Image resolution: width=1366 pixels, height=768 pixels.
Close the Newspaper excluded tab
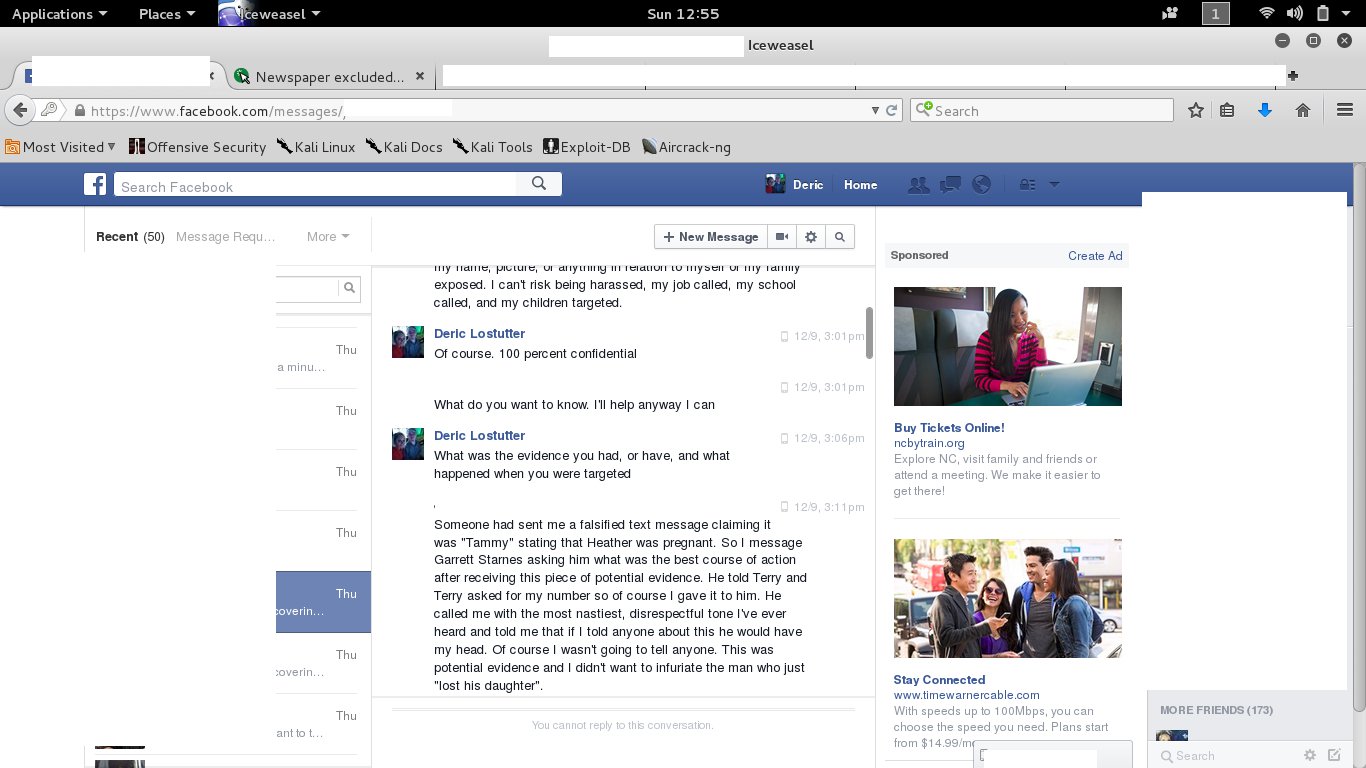click(420, 76)
